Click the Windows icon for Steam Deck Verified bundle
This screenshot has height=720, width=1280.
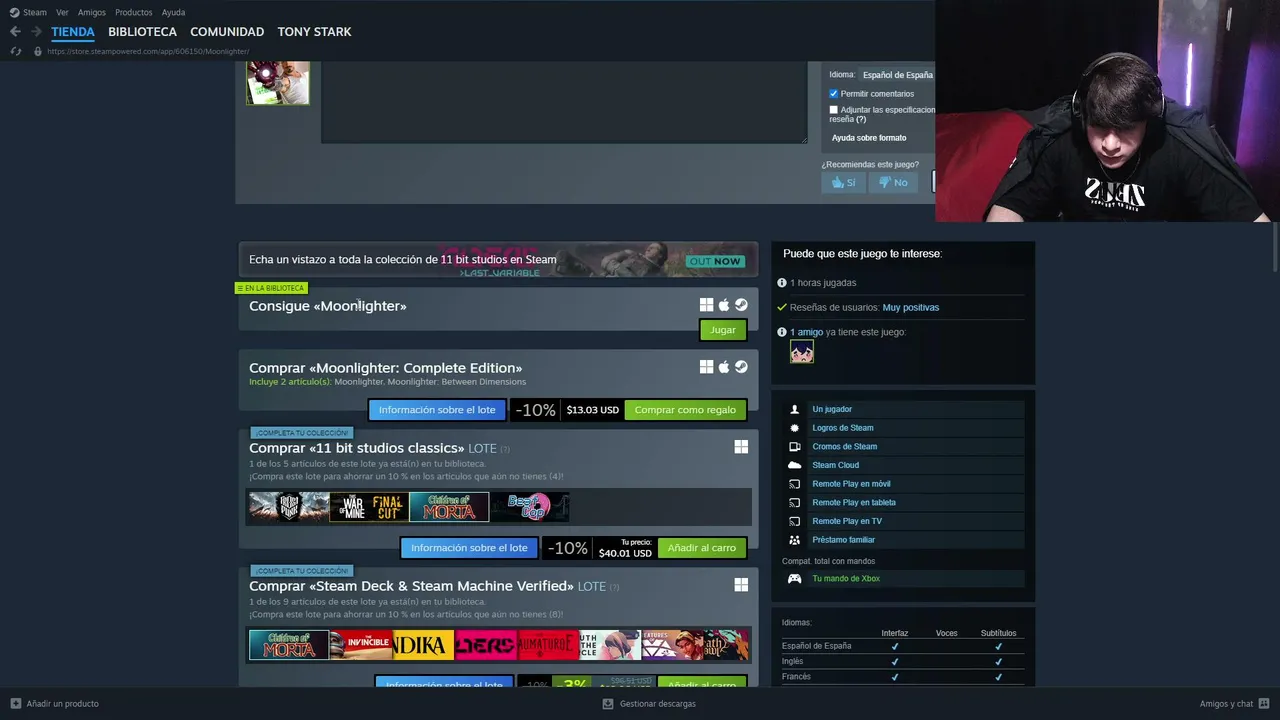coord(741,585)
